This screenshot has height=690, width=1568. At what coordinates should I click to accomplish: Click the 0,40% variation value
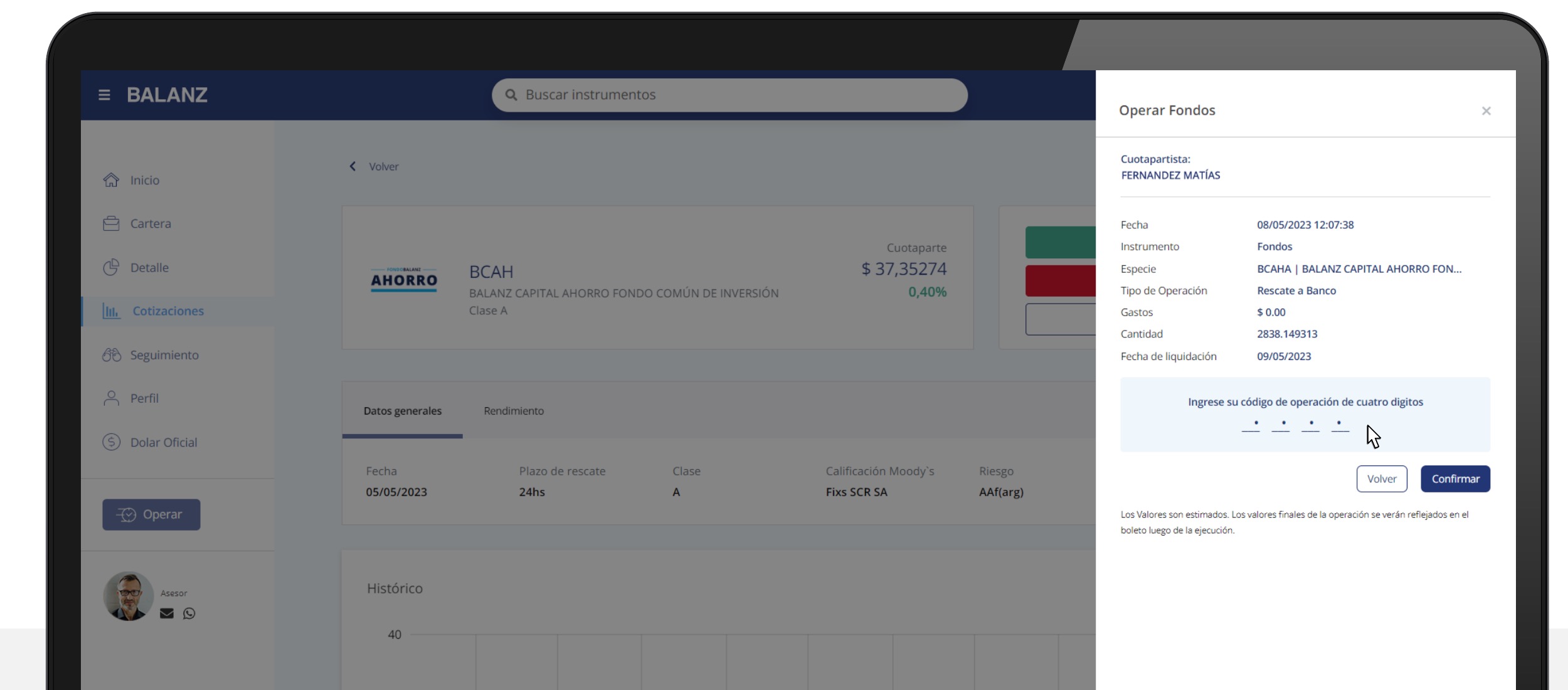point(928,292)
